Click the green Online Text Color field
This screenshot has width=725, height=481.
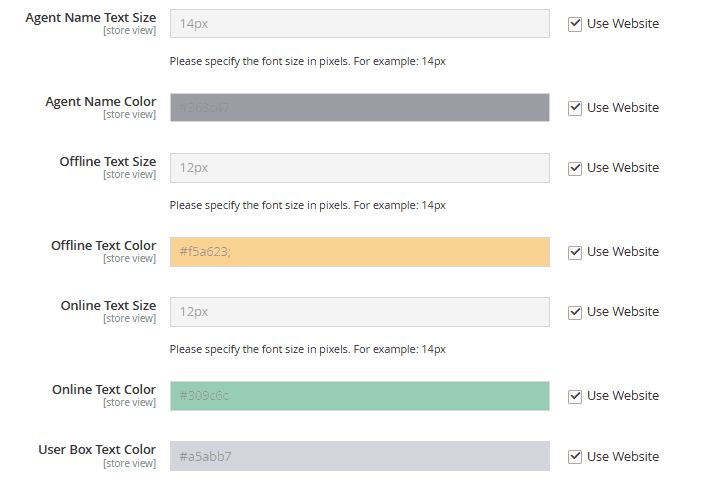click(359, 396)
